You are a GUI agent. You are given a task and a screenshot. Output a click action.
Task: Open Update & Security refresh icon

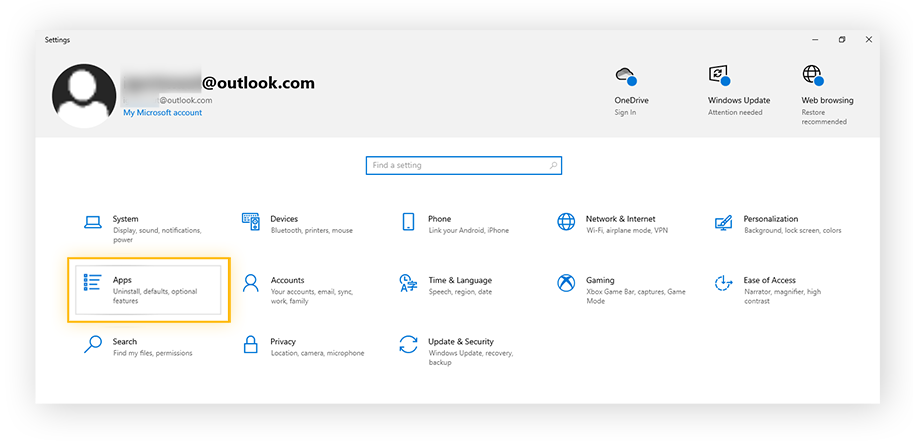(408, 345)
